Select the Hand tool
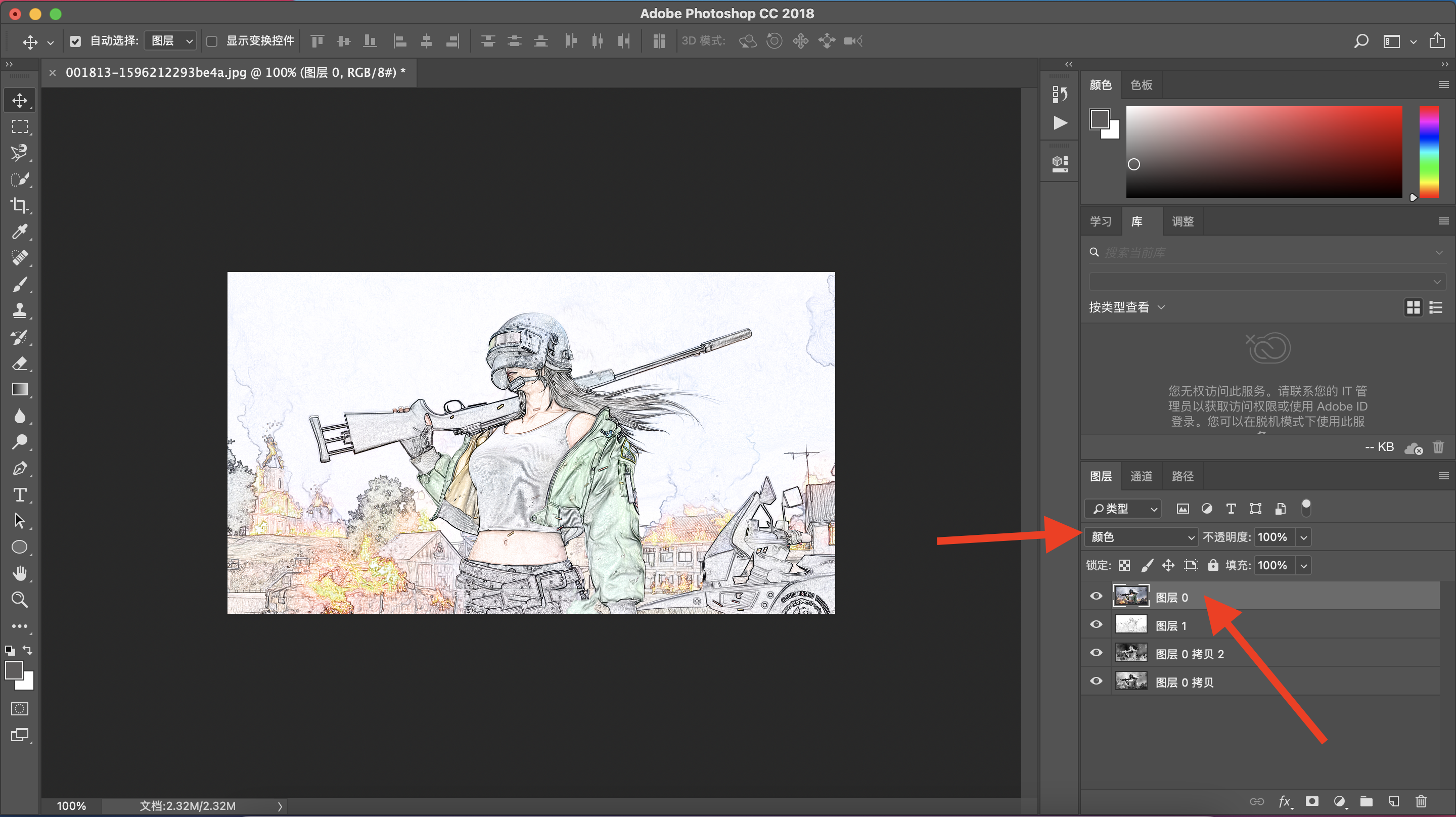1456x817 pixels. pos(20,573)
